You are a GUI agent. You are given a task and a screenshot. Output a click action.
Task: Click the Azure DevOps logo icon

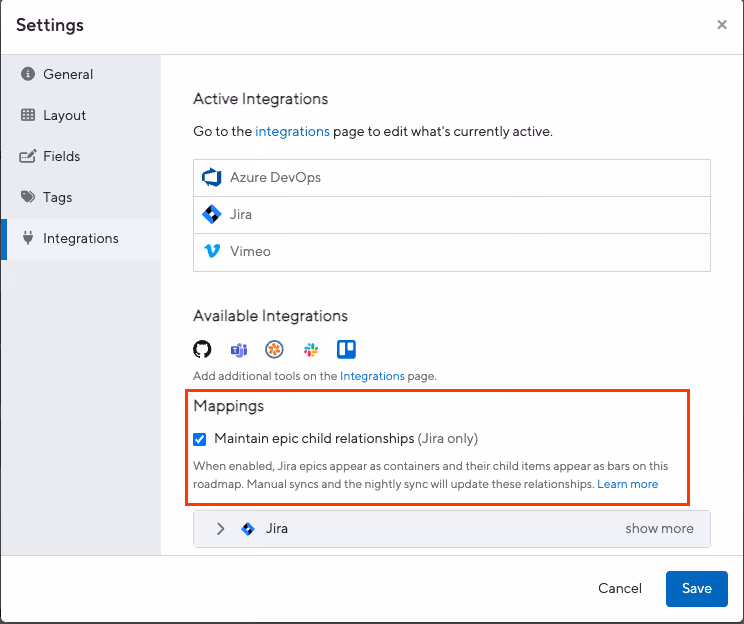[212, 177]
